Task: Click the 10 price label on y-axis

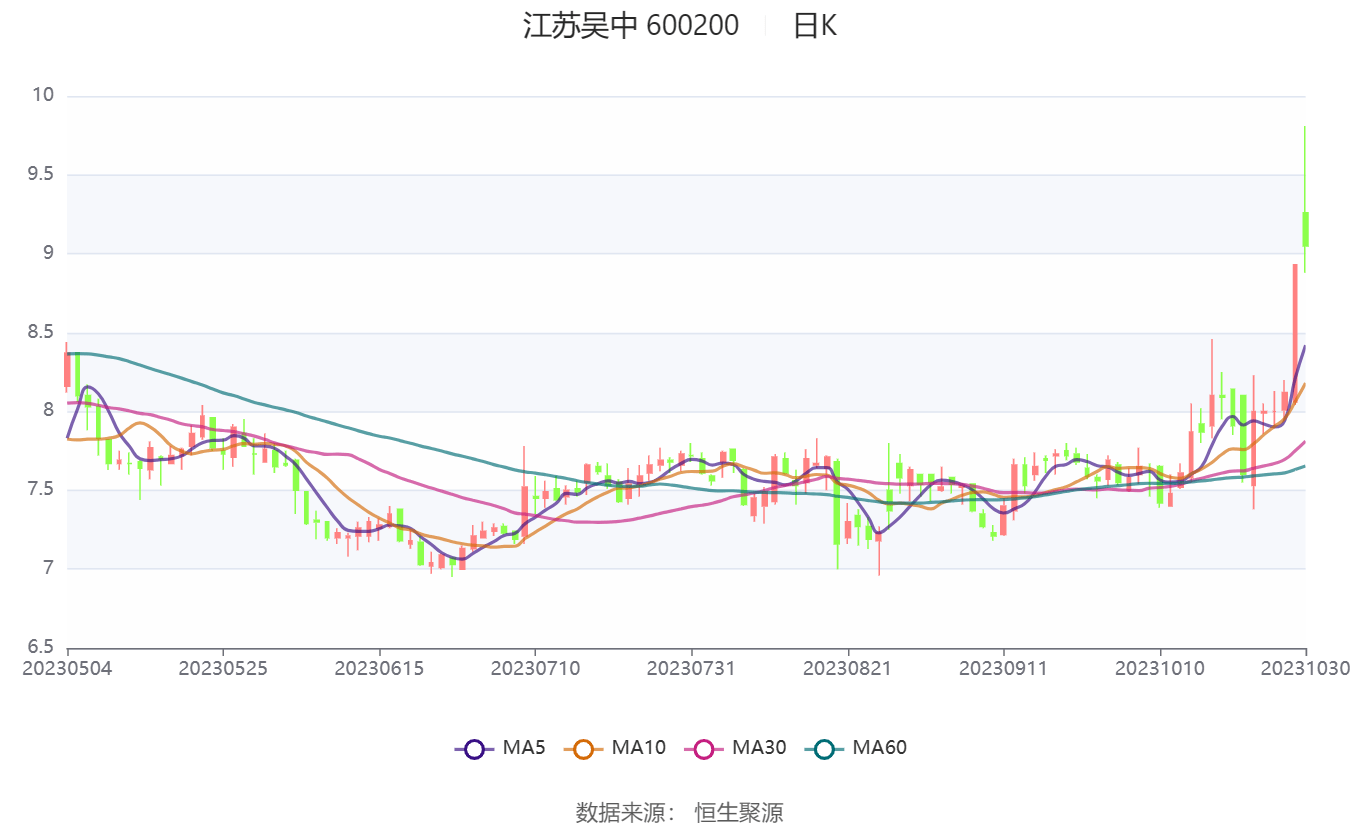Action: tap(42, 96)
